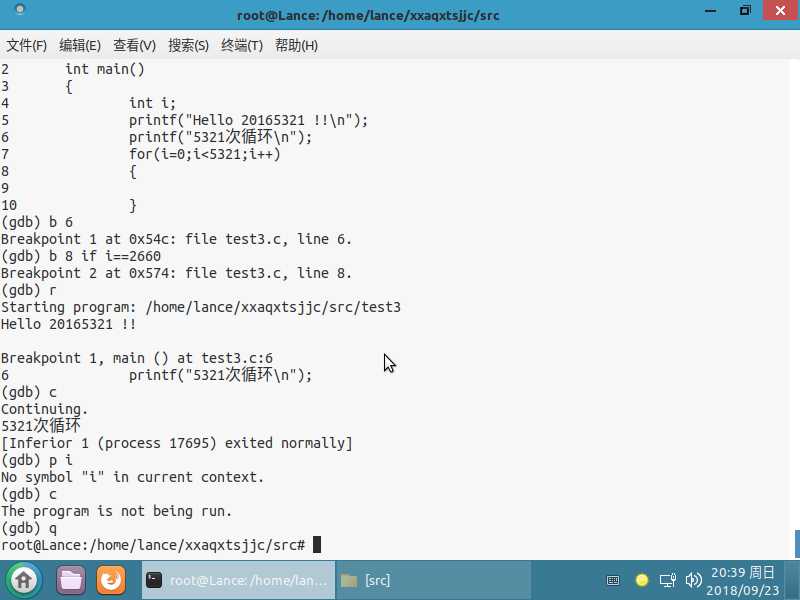
Task: Open the 搜索(S) menu
Action: 189,46
